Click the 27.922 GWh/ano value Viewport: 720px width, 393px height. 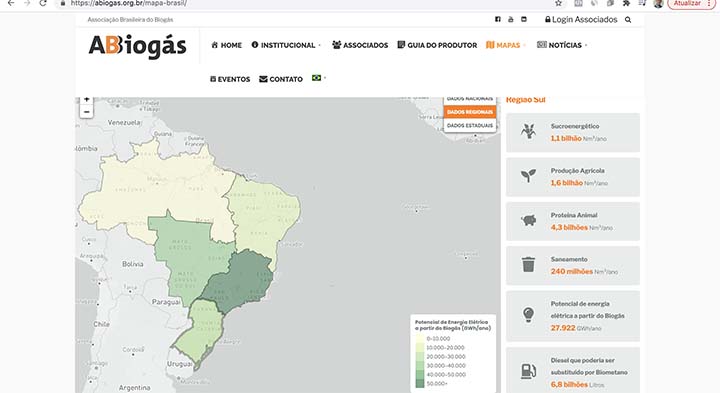point(576,328)
